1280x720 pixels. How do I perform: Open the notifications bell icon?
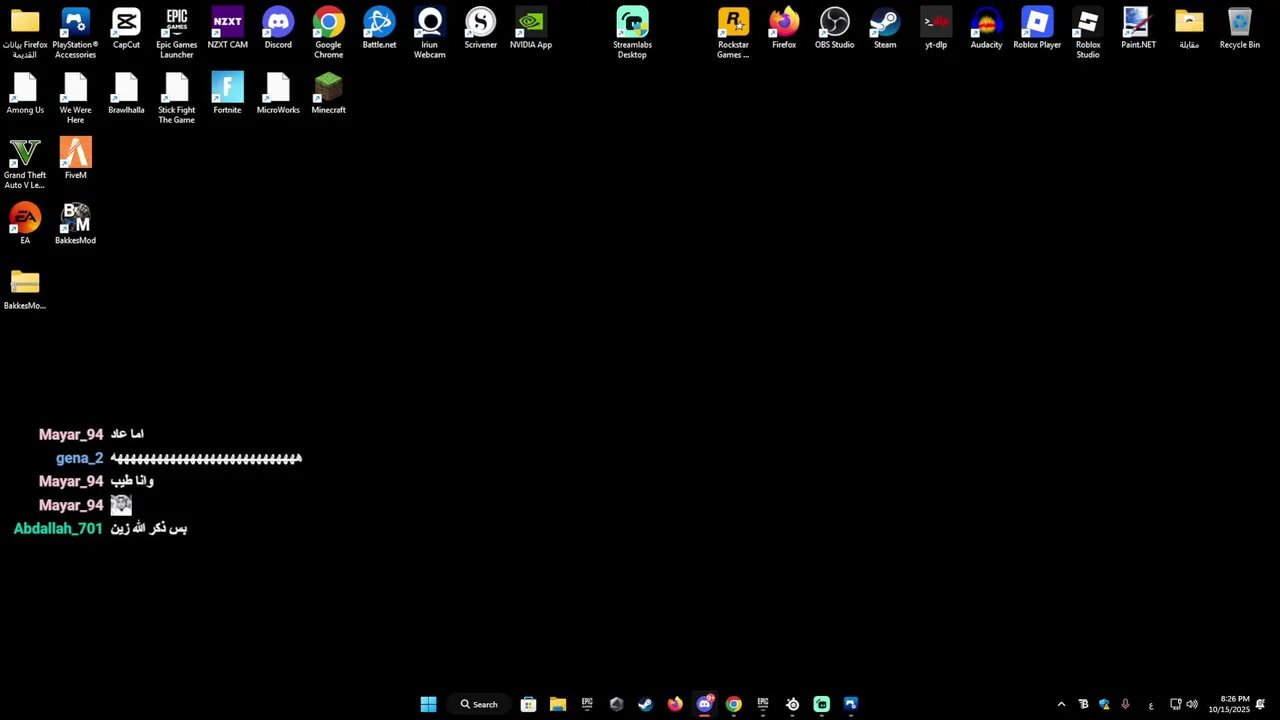(1261, 704)
